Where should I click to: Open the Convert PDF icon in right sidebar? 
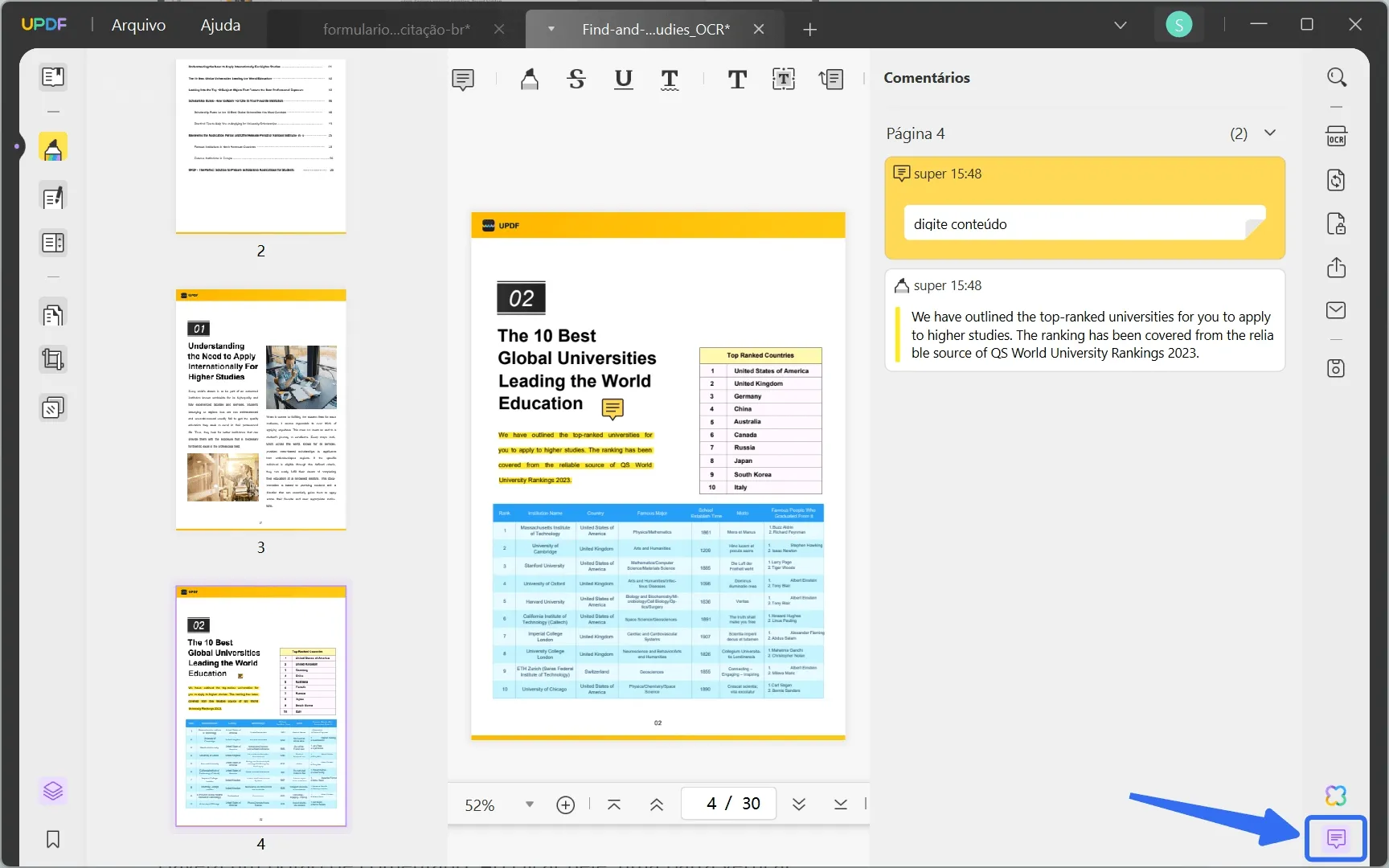point(1336,180)
